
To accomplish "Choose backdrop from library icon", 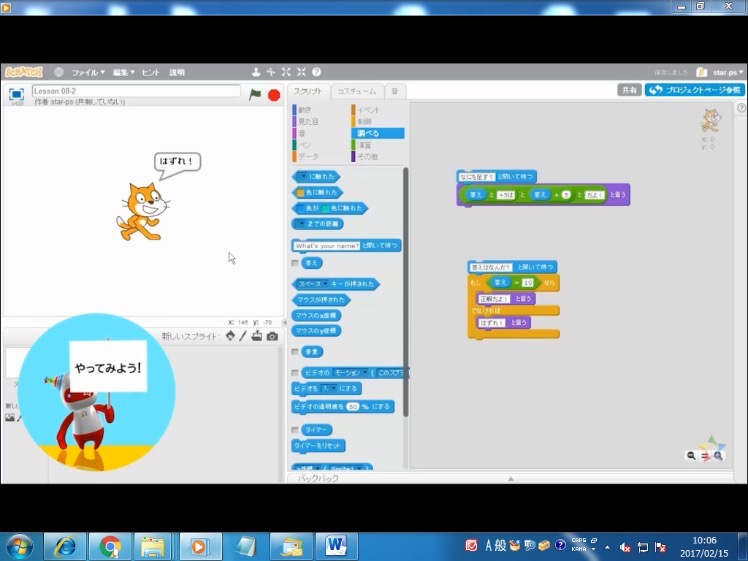I will (x=10, y=418).
